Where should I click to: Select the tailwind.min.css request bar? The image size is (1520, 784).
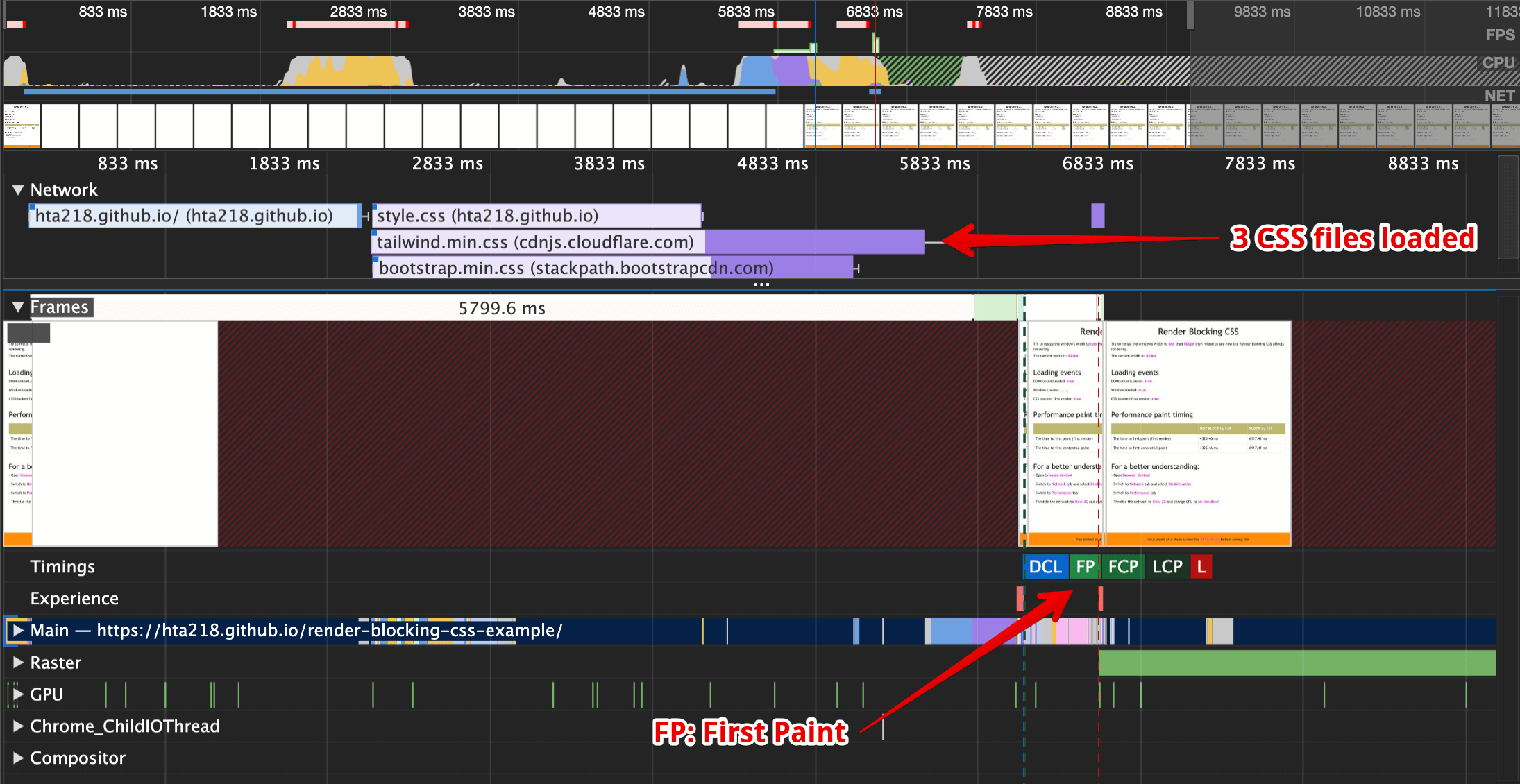pyautogui.click(x=647, y=242)
